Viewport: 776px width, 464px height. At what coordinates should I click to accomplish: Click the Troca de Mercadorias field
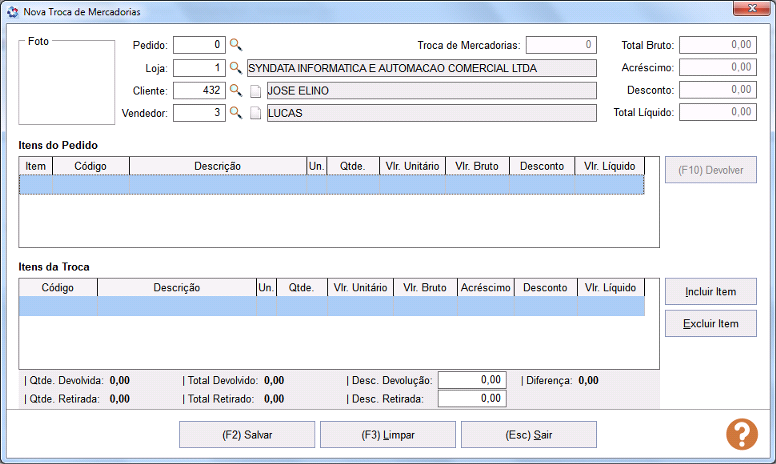point(561,45)
